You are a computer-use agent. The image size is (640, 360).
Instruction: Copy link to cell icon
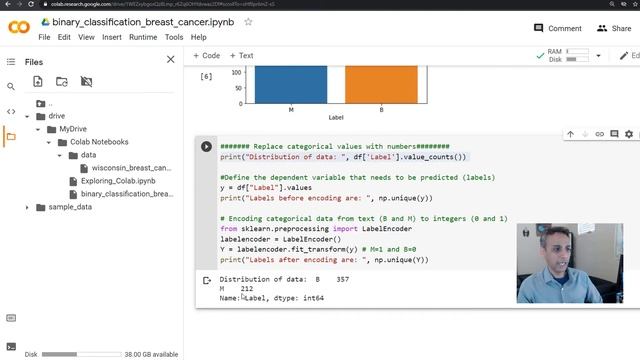coord(599,134)
